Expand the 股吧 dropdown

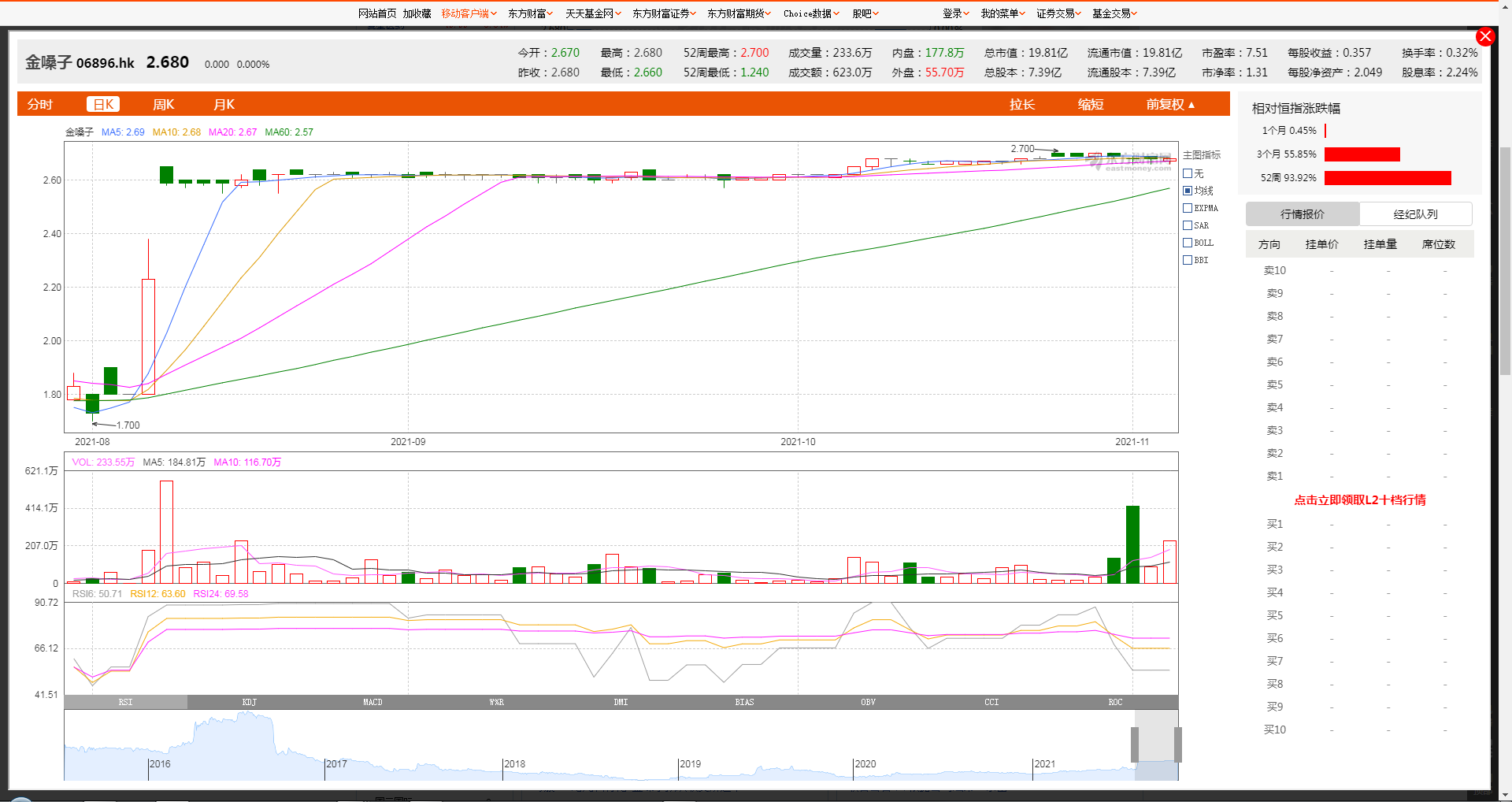click(x=865, y=13)
